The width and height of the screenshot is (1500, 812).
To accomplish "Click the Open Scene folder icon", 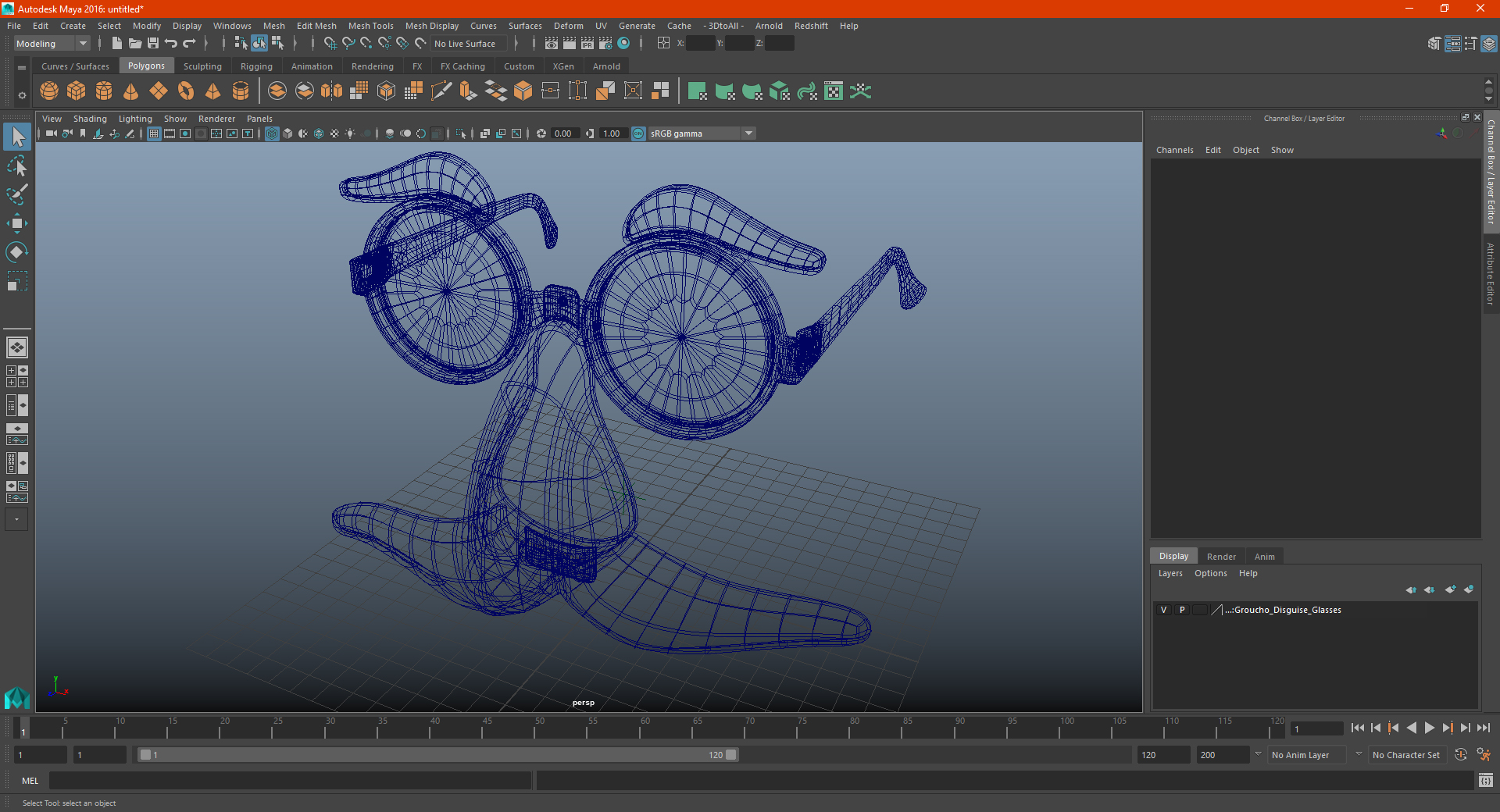I will pos(134,44).
